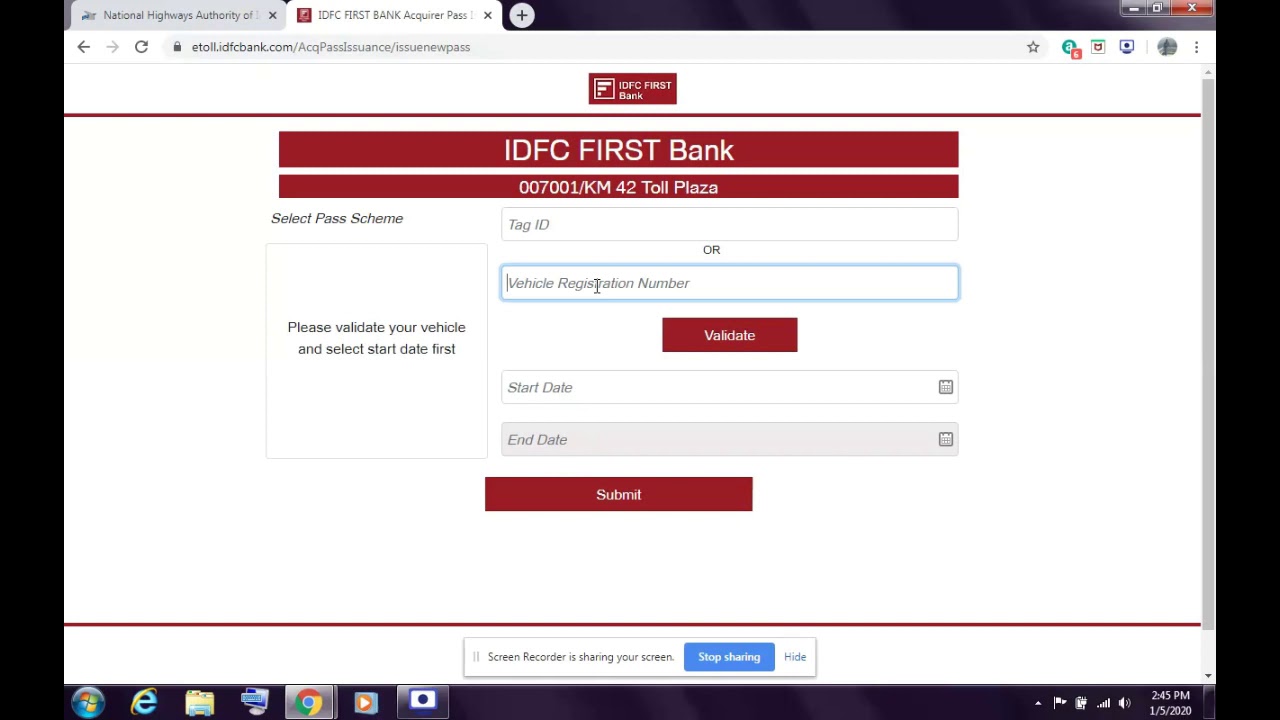Stop sharing the screen
The height and width of the screenshot is (720, 1280).
click(x=729, y=657)
